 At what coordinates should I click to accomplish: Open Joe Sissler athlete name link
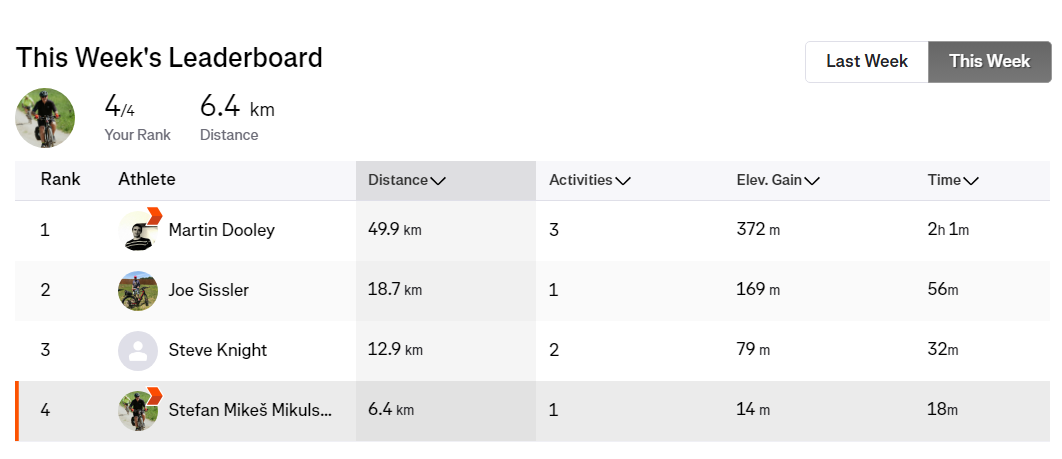(x=208, y=291)
